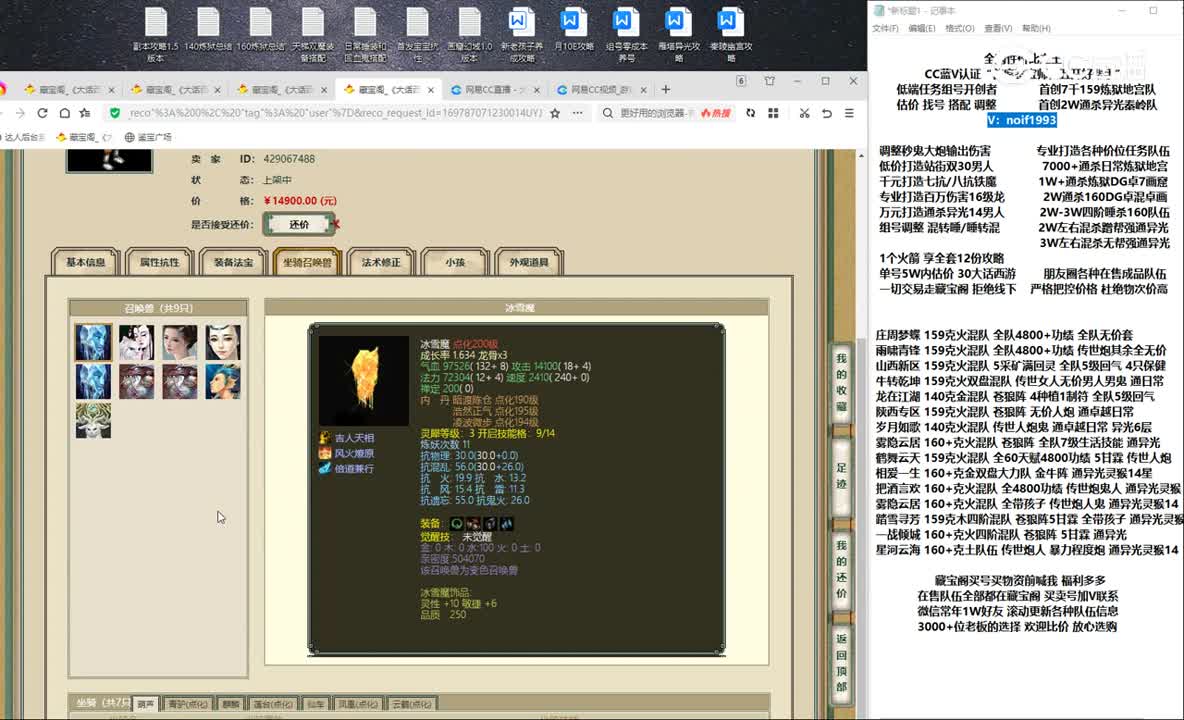
Task: Open the 法术修正 tab
Action: pyautogui.click(x=381, y=262)
